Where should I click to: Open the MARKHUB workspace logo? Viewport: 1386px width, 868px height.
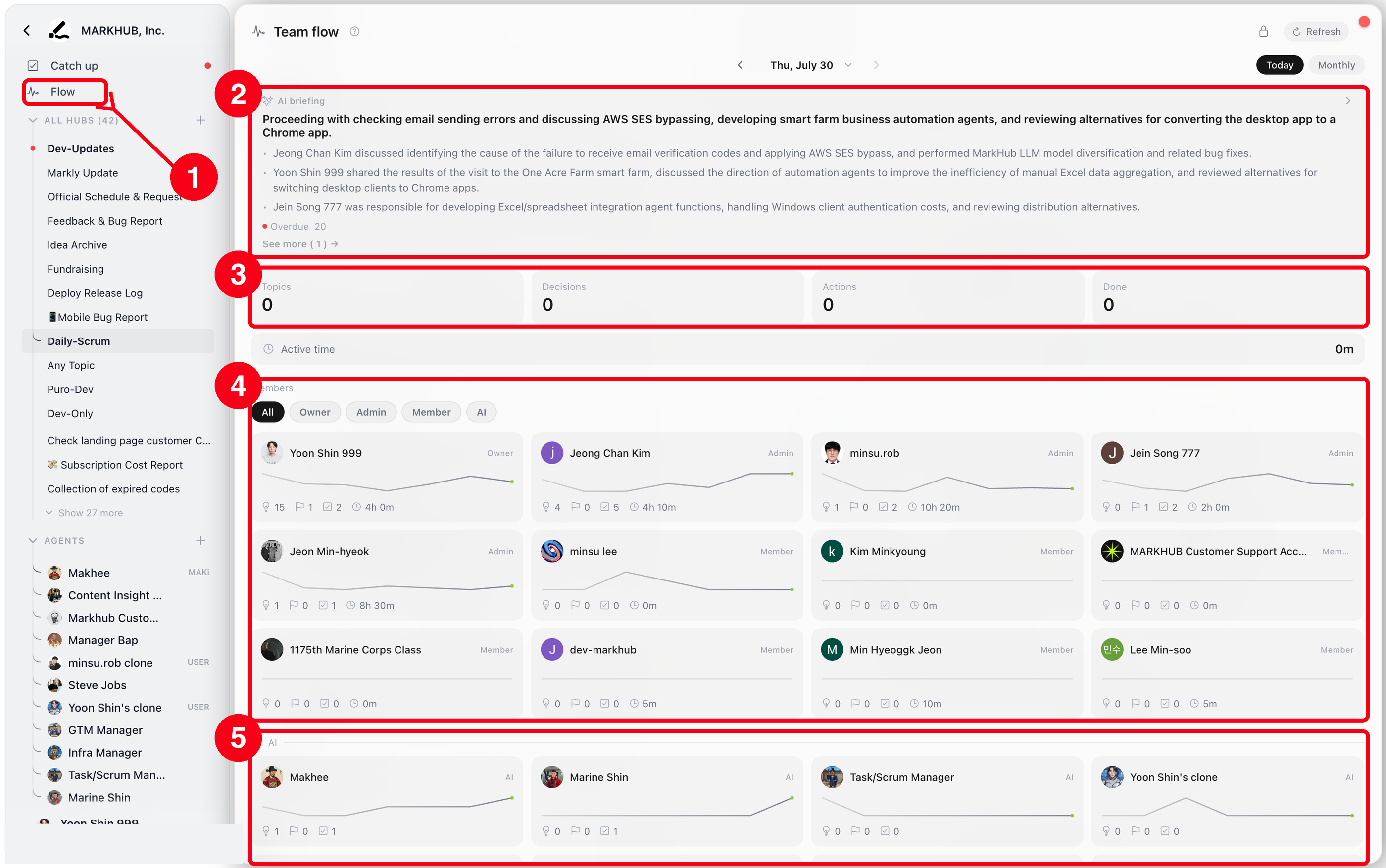click(x=59, y=30)
